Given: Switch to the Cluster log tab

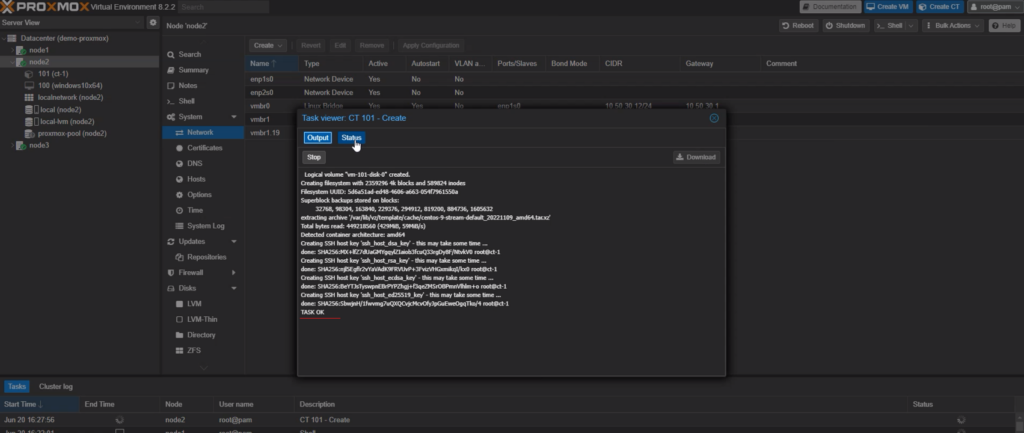Looking at the screenshot, I should tap(56, 387).
